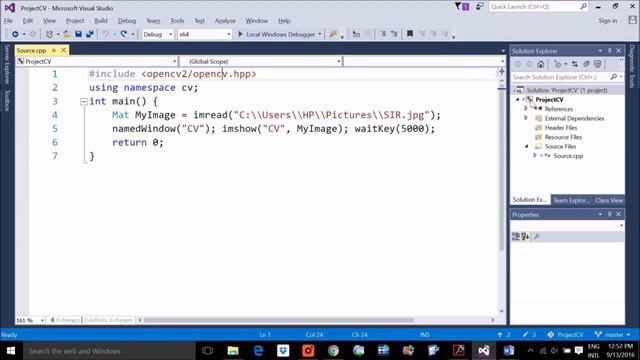
Task: Click the Categorized icon in Properties panel
Action: coord(516,236)
